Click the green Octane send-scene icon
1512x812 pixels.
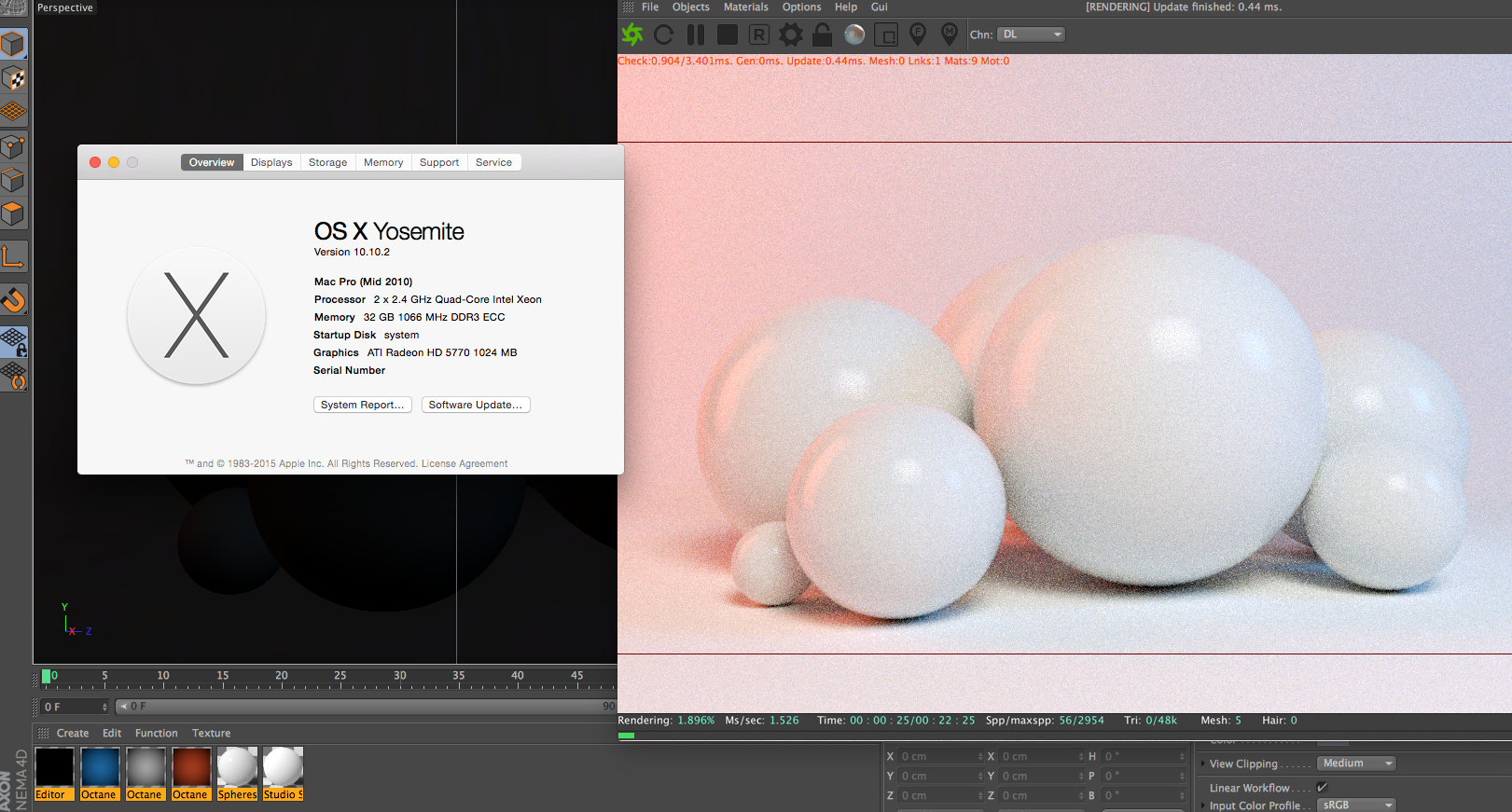point(632,35)
